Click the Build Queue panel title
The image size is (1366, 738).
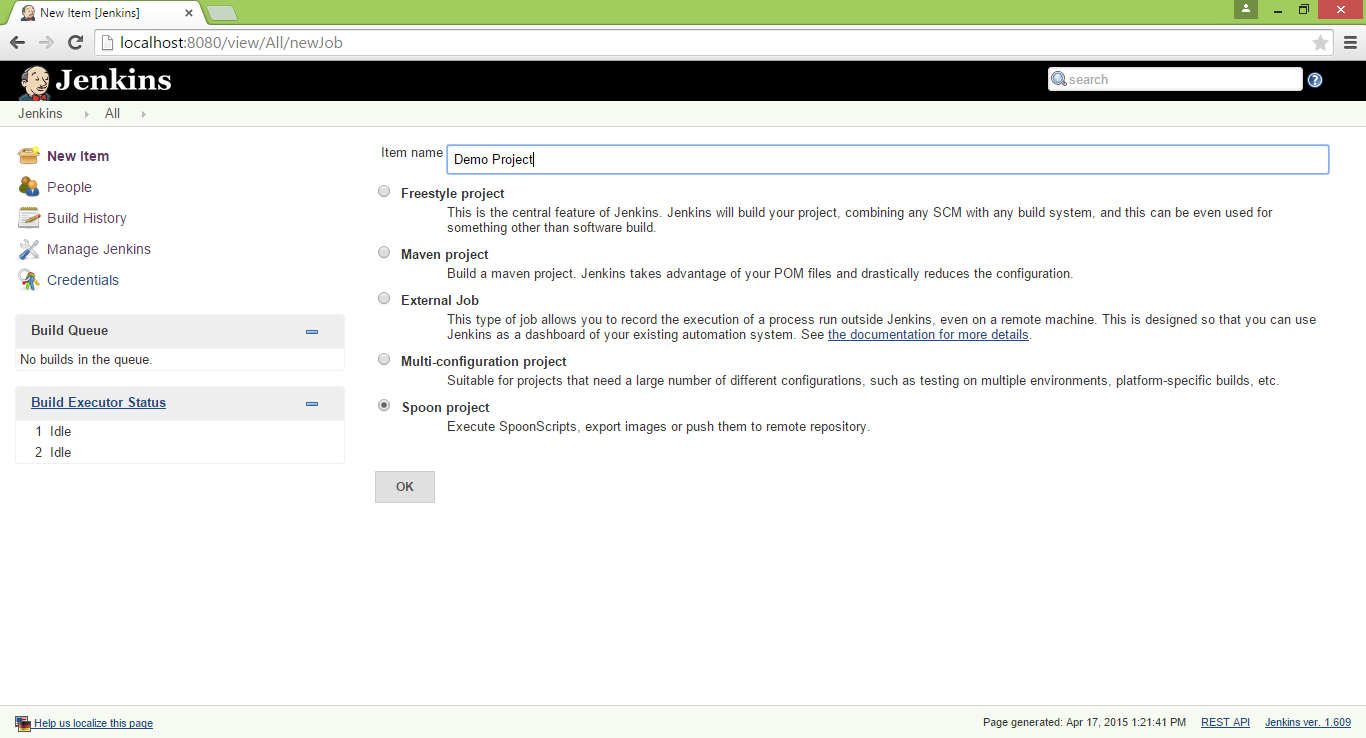69,330
